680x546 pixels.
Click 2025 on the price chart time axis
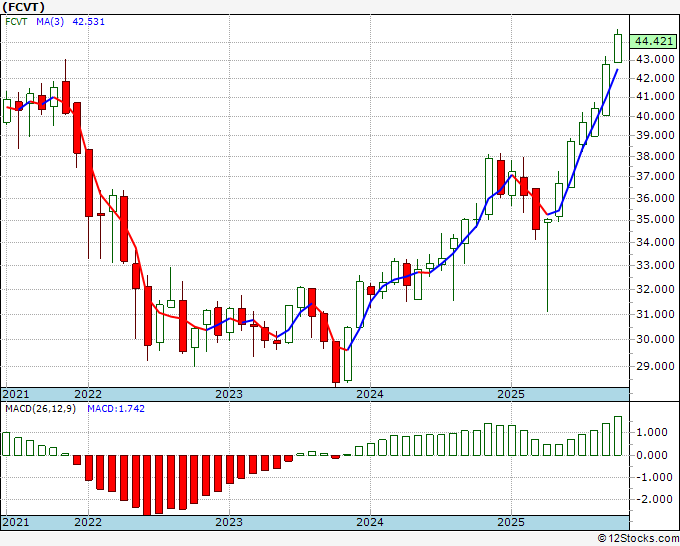click(511, 394)
